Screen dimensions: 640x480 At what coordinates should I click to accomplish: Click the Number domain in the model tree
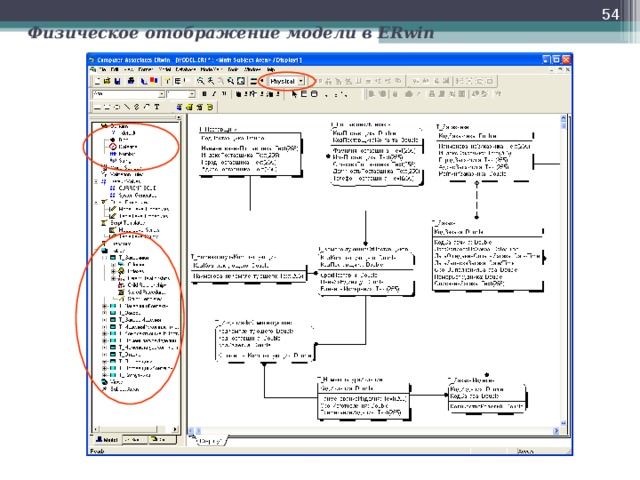[x=120, y=153]
